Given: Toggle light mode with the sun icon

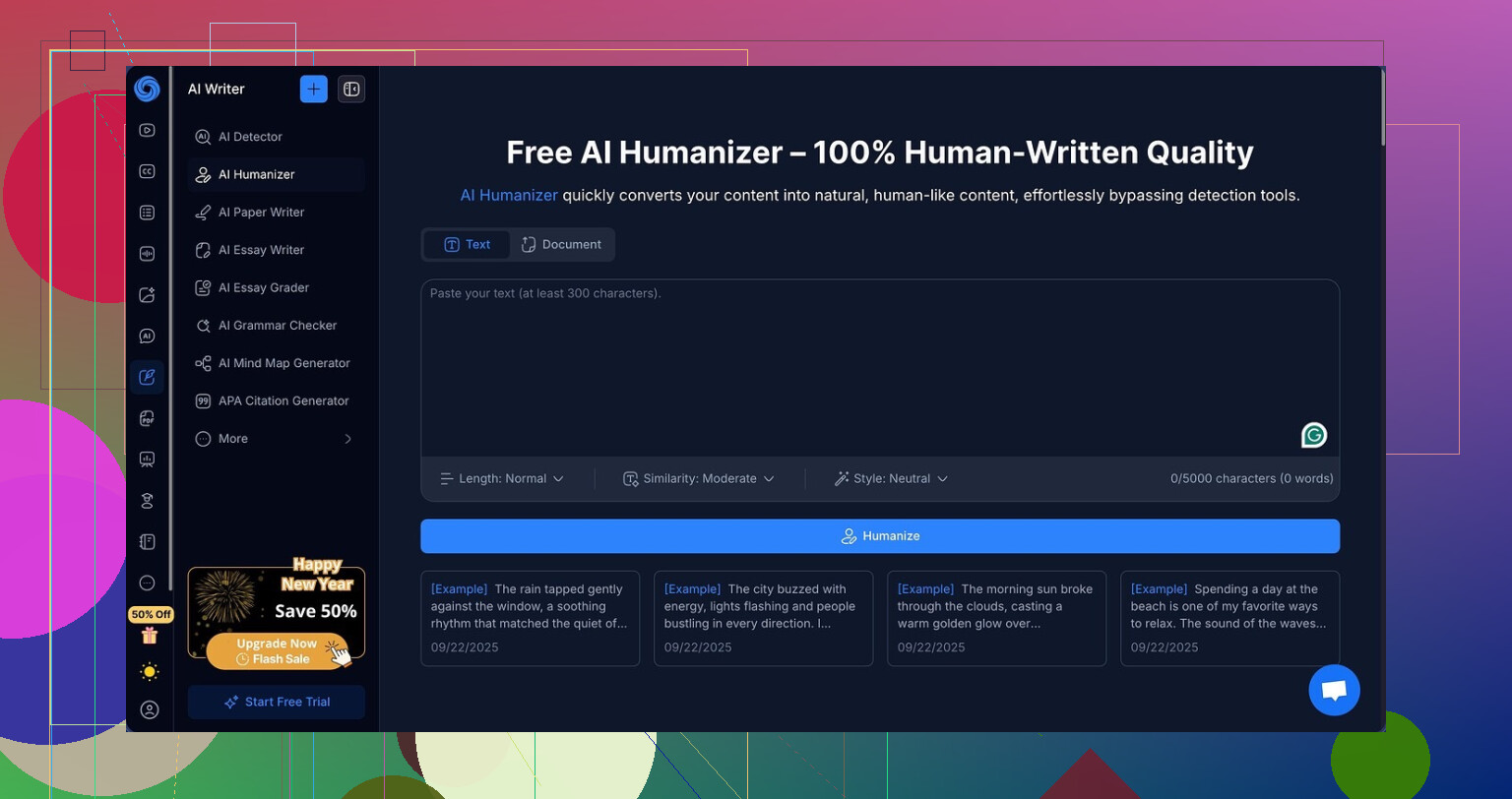Looking at the screenshot, I should (149, 671).
